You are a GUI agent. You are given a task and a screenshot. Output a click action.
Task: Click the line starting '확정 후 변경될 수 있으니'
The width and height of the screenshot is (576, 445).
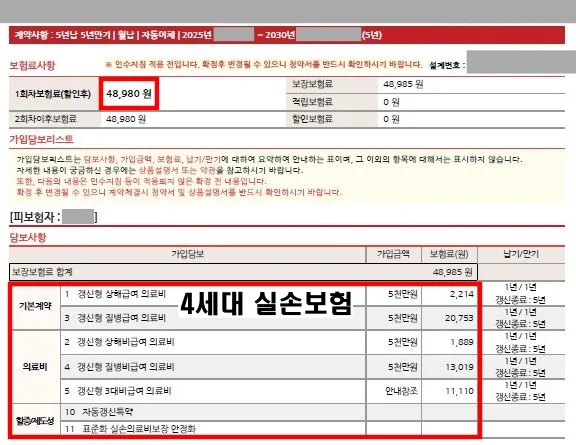(x=179, y=192)
